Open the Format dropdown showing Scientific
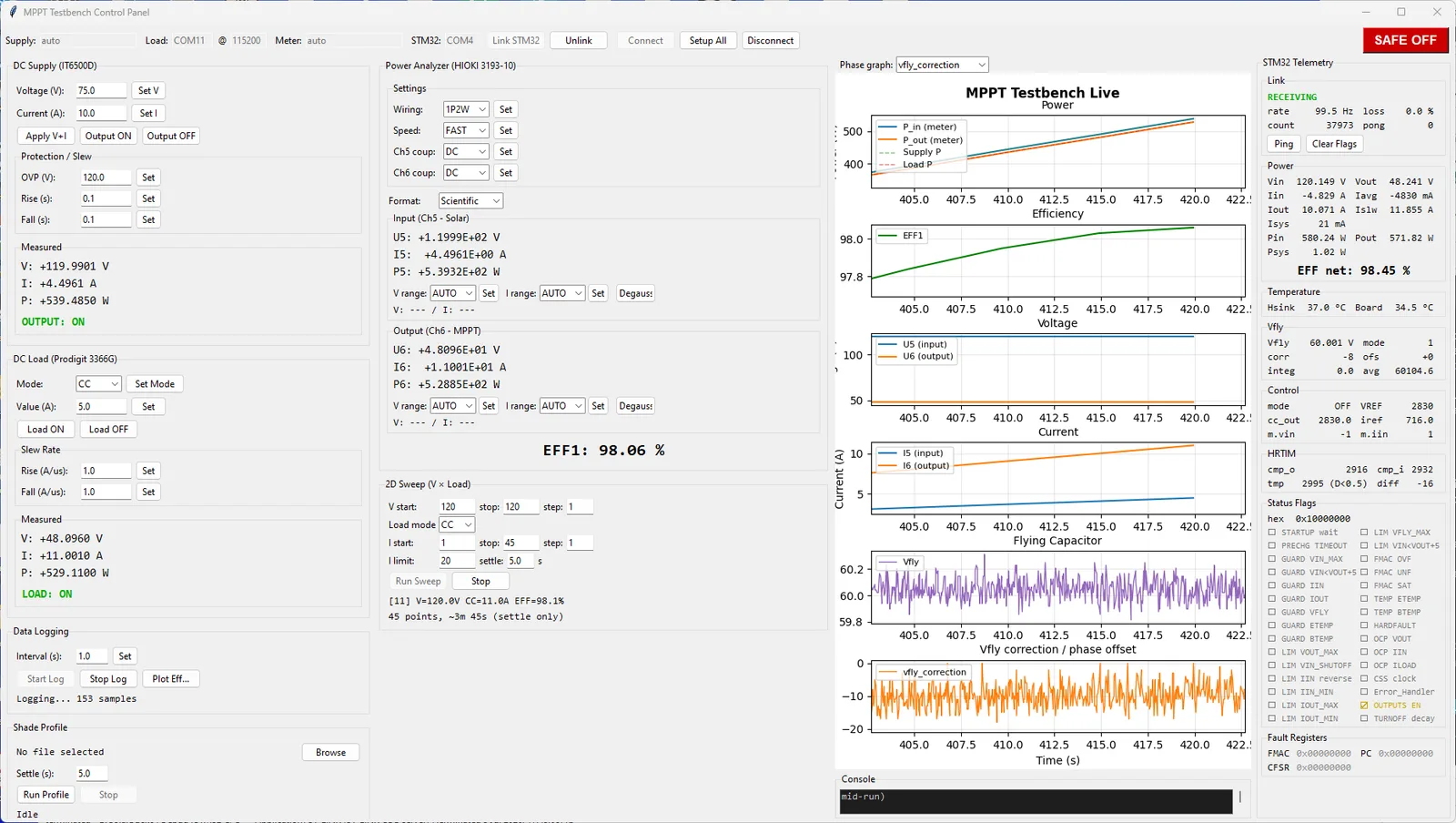Screen dimensions: 1456x823 point(470,200)
